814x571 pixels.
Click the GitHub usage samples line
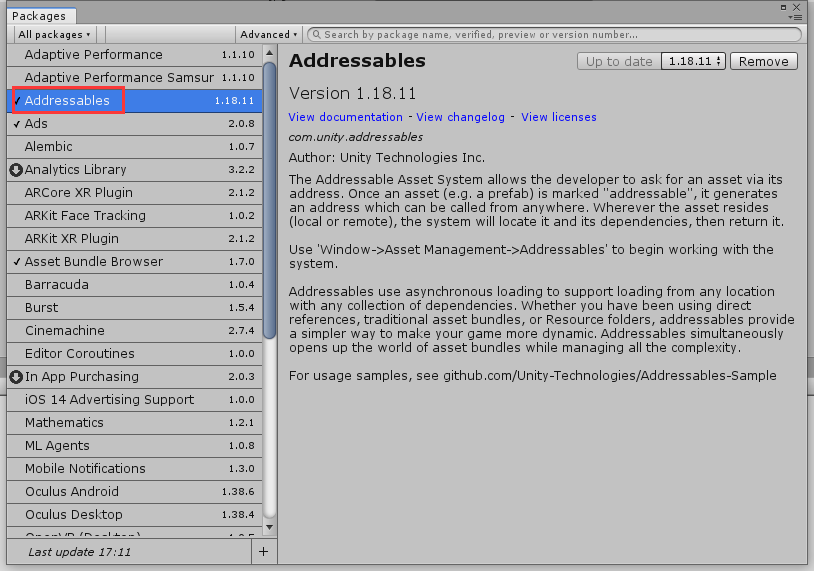click(x=533, y=376)
